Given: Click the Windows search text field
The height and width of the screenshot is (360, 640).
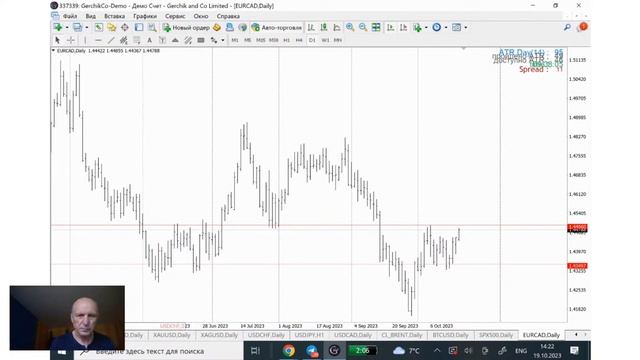Looking at the screenshot, I should pyautogui.click(x=159, y=351).
